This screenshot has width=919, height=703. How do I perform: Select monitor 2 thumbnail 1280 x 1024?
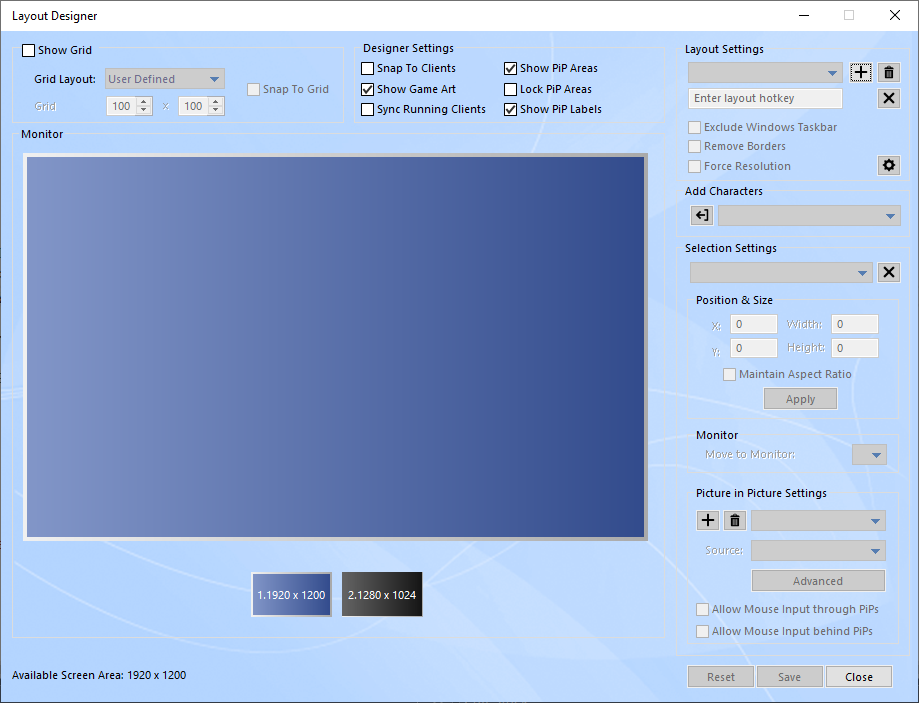(382, 595)
